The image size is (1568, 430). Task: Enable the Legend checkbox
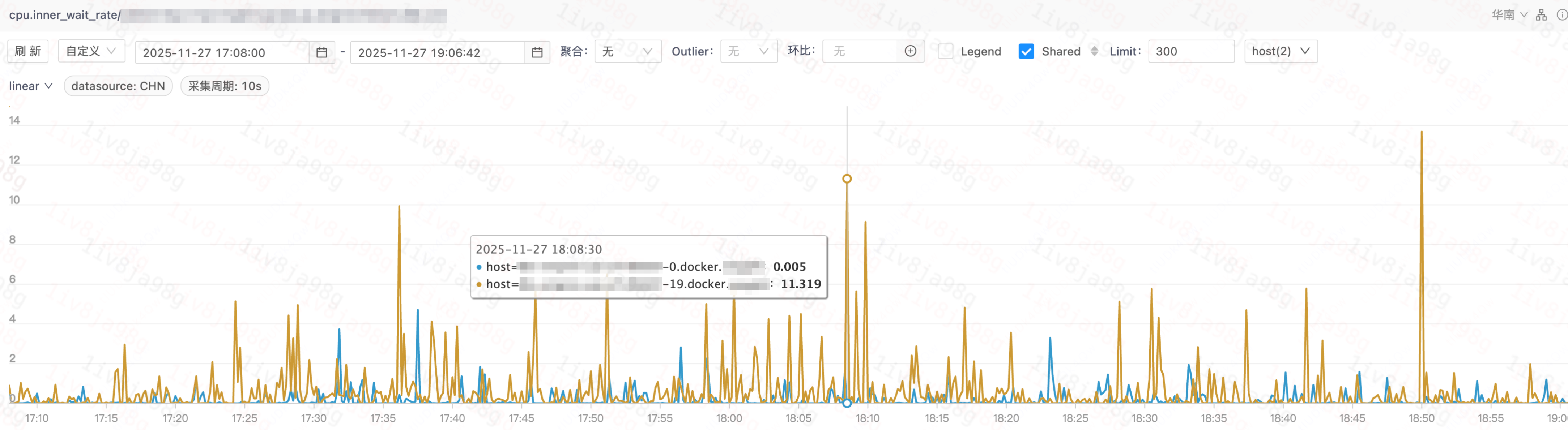tap(945, 51)
